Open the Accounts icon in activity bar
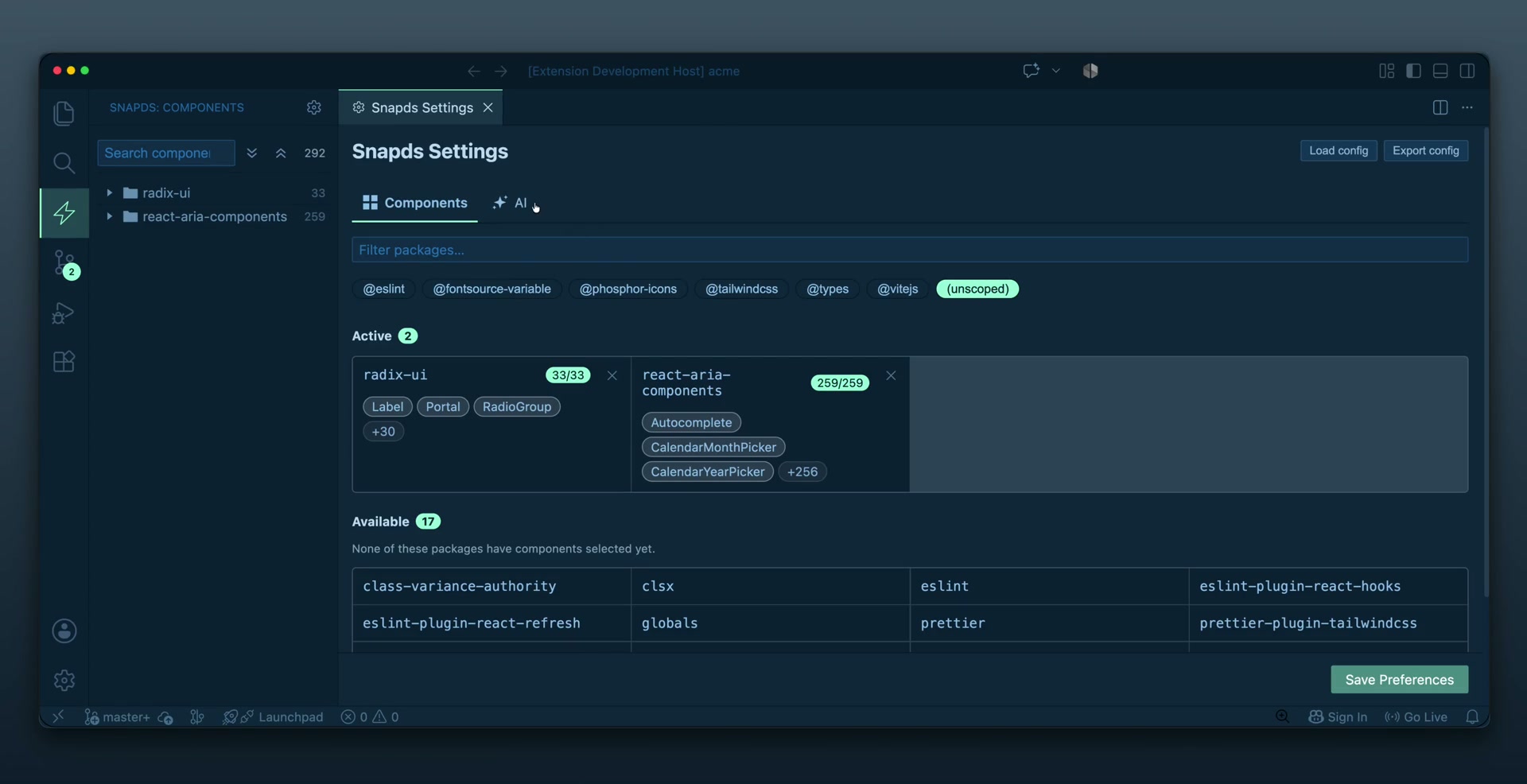This screenshot has height=784, width=1527. (x=64, y=631)
